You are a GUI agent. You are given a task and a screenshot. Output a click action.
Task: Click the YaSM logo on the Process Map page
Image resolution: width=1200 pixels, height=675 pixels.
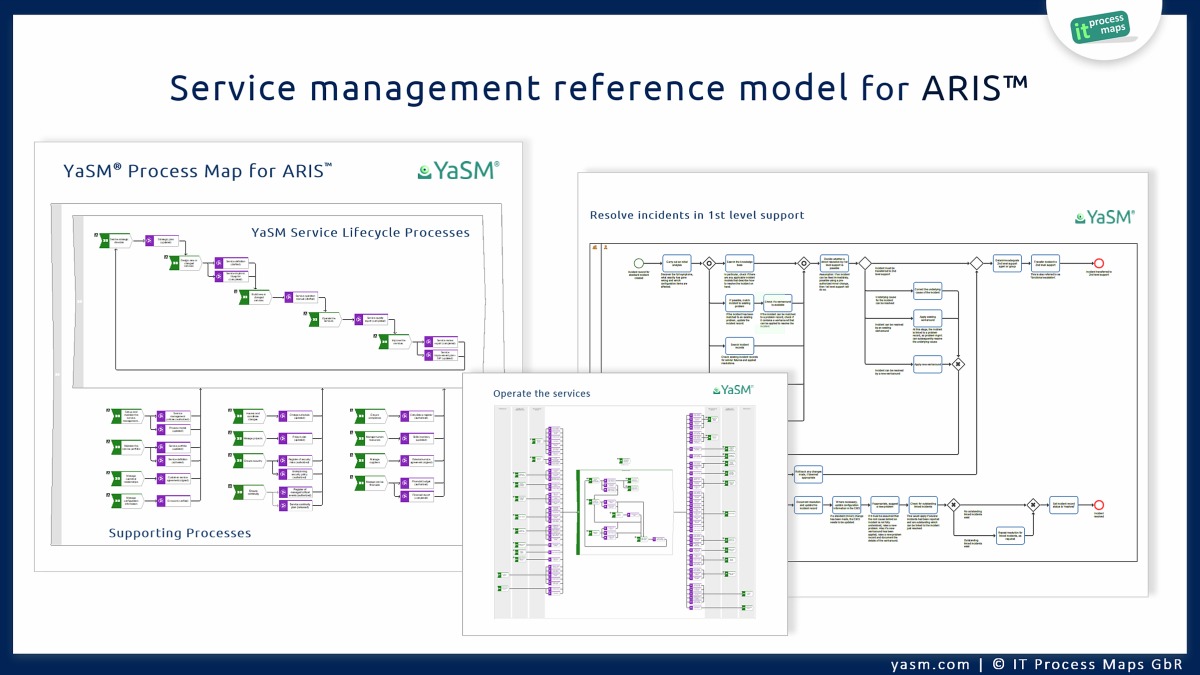(x=459, y=170)
